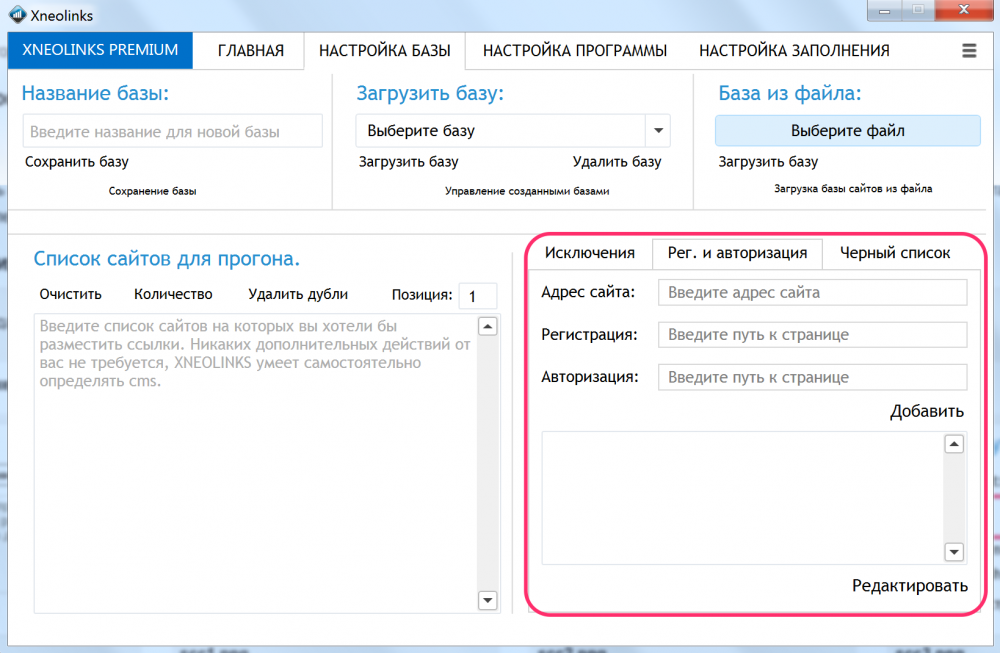Expand the Выберите базу dropdown arrow
Viewport: 1000px width, 653px height.
[x=658, y=131]
